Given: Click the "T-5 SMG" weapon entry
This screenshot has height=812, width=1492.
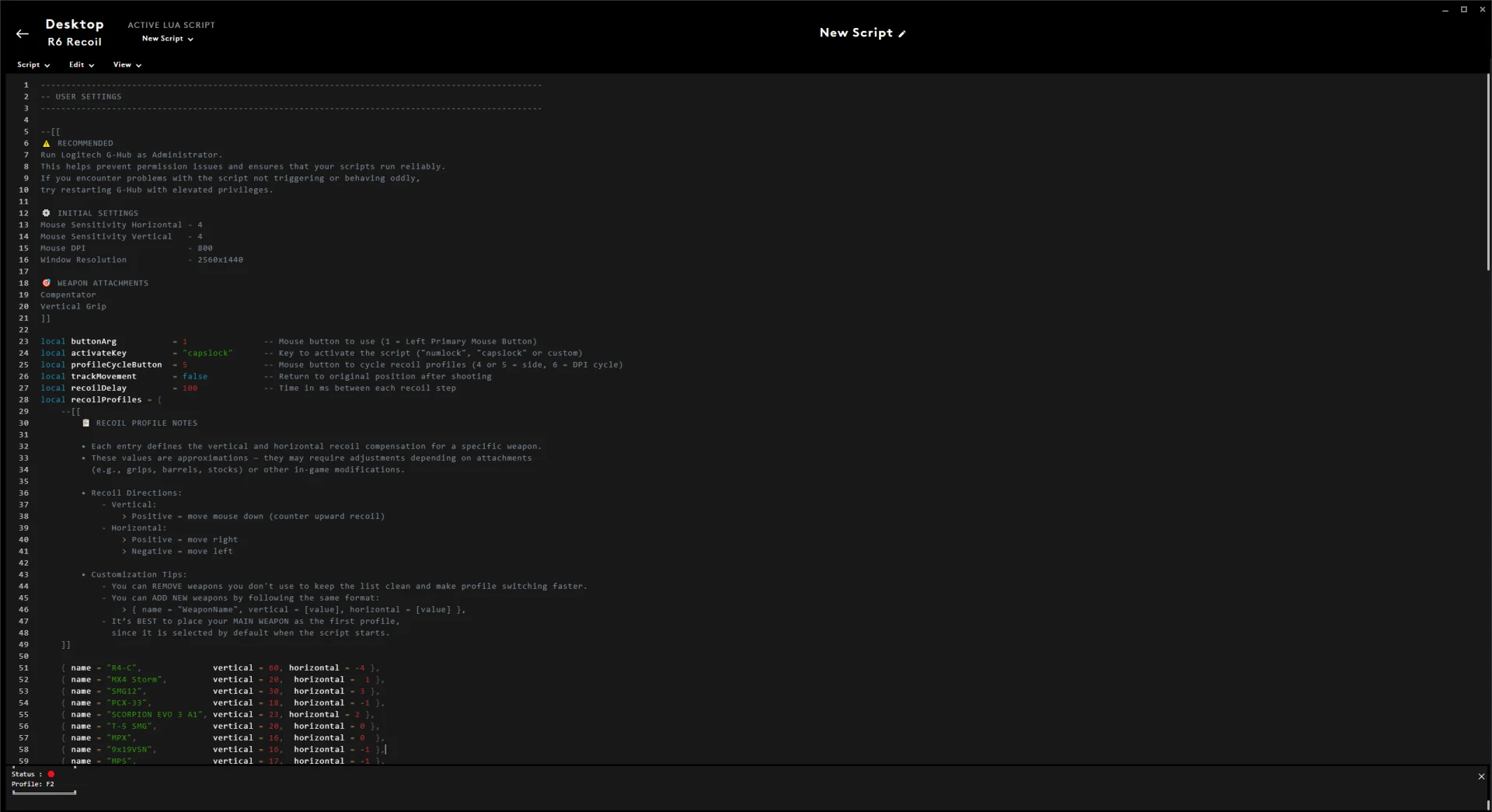Looking at the screenshot, I should click(x=130, y=727).
